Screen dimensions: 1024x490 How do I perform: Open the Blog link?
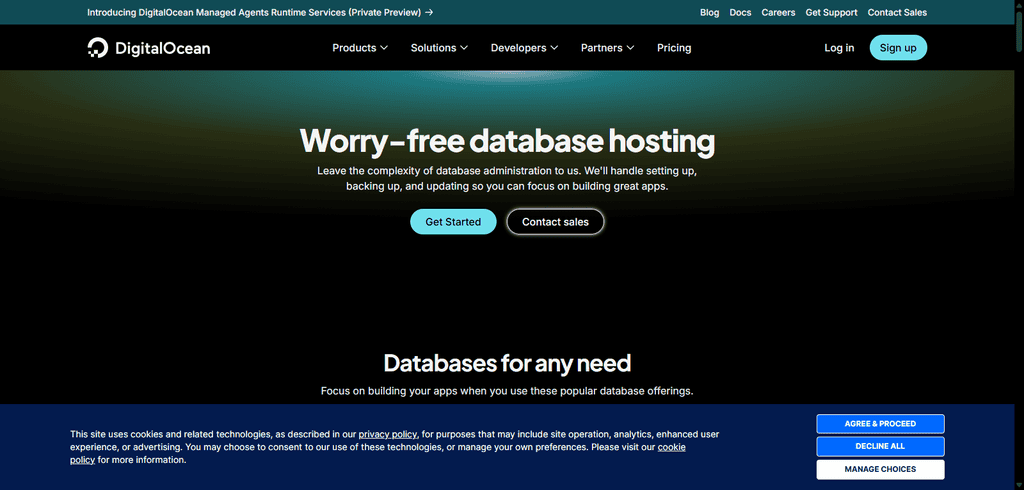pyautogui.click(x=709, y=12)
